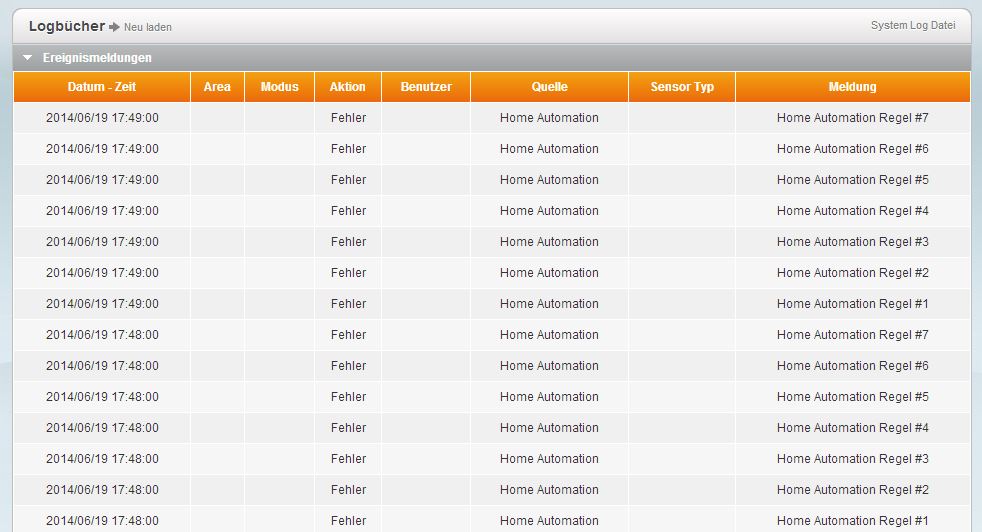Click the Aktion column header

[347, 87]
